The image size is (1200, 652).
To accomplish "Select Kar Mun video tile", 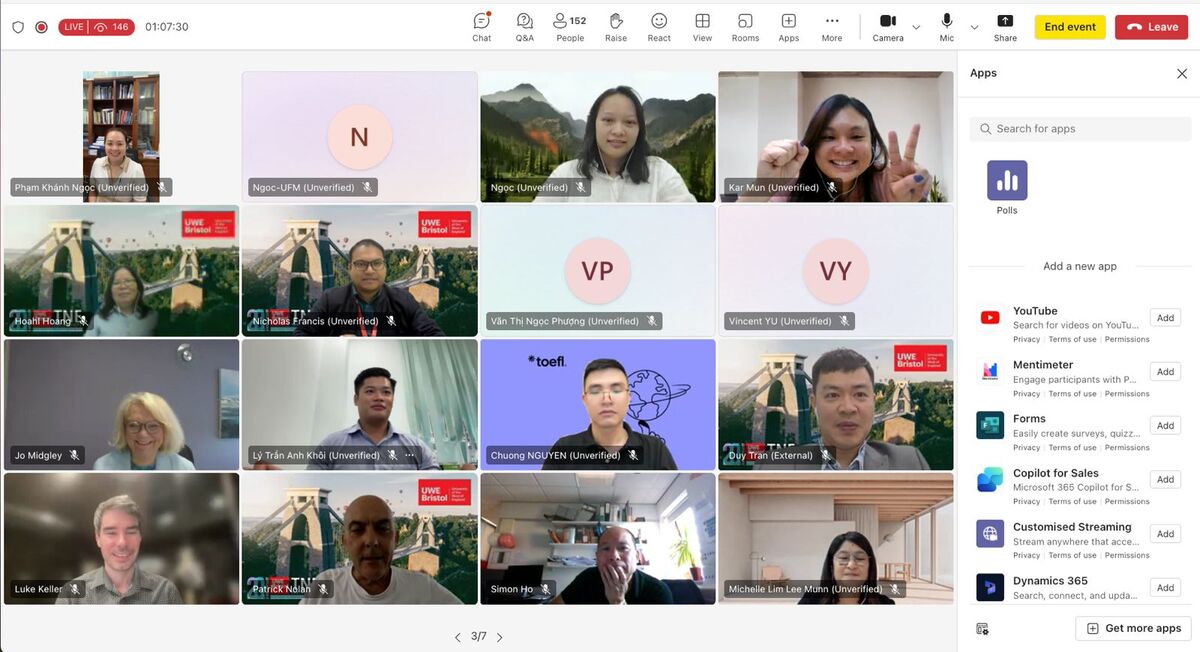I will coord(835,136).
